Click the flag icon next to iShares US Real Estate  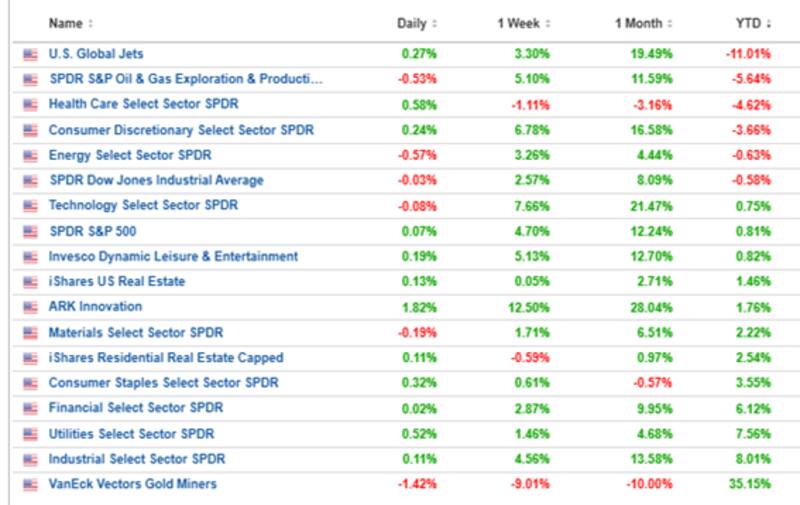coord(30,282)
